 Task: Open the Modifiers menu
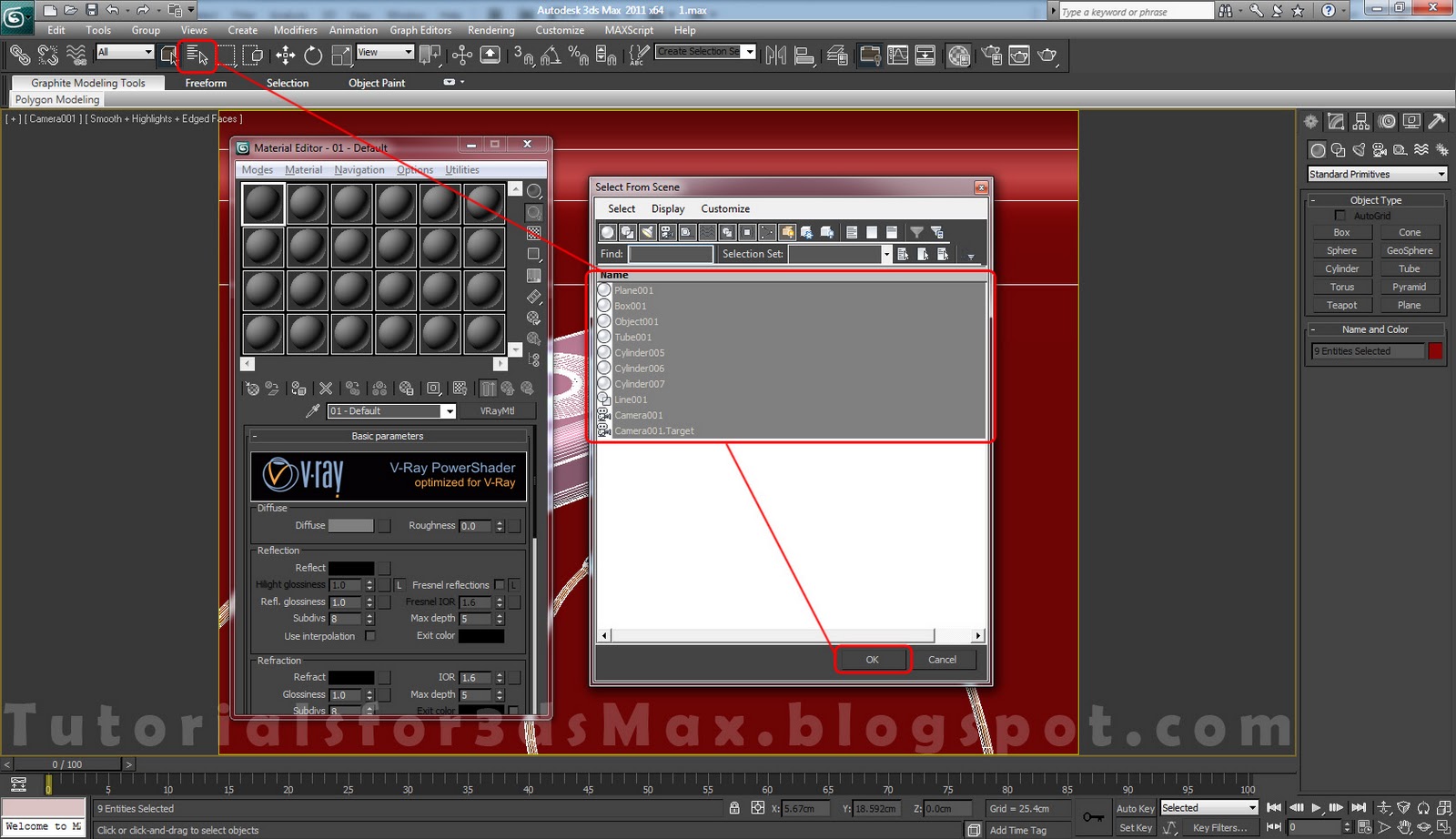pos(295,30)
